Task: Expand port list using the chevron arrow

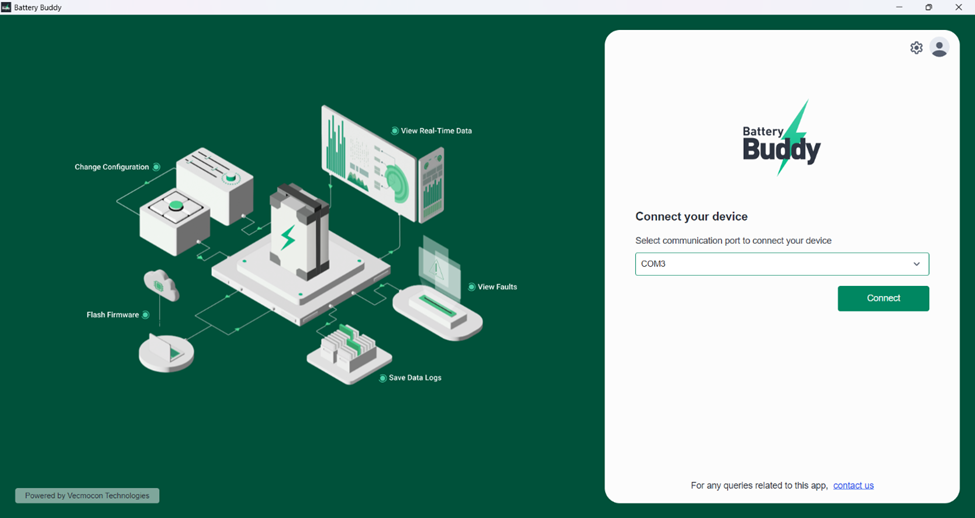Action: click(x=916, y=264)
